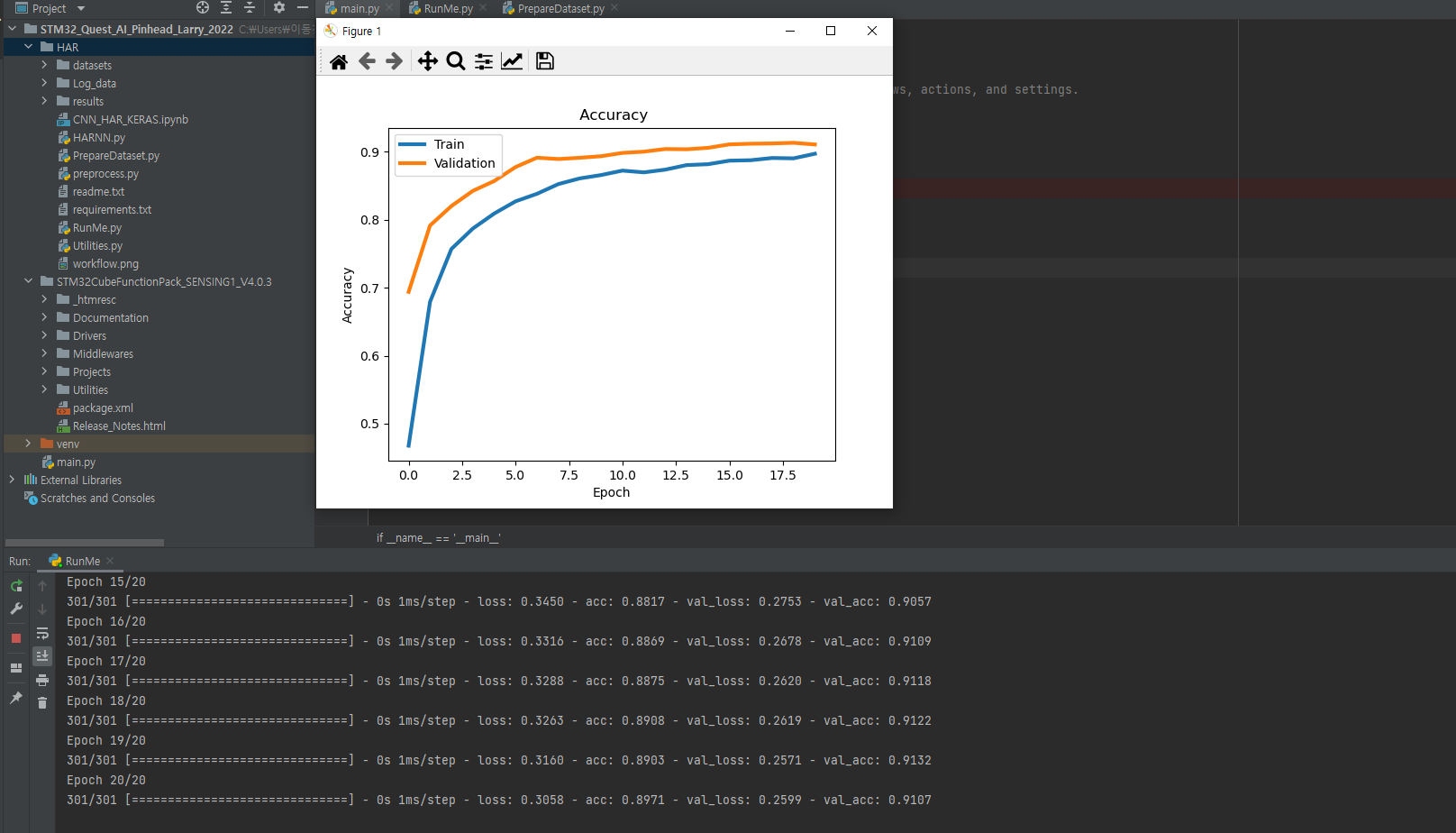Viewport: 1456px width, 833px height.
Task: Toggle scroll to end of console output
Action: [42, 656]
